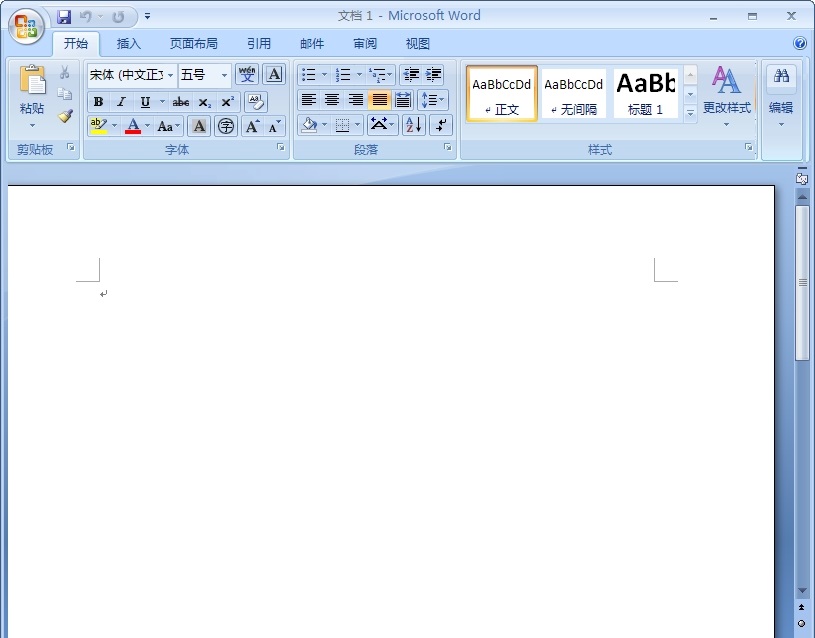Toggle bold formatting
This screenshot has height=638, width=815.
click(x=98, y=102)
